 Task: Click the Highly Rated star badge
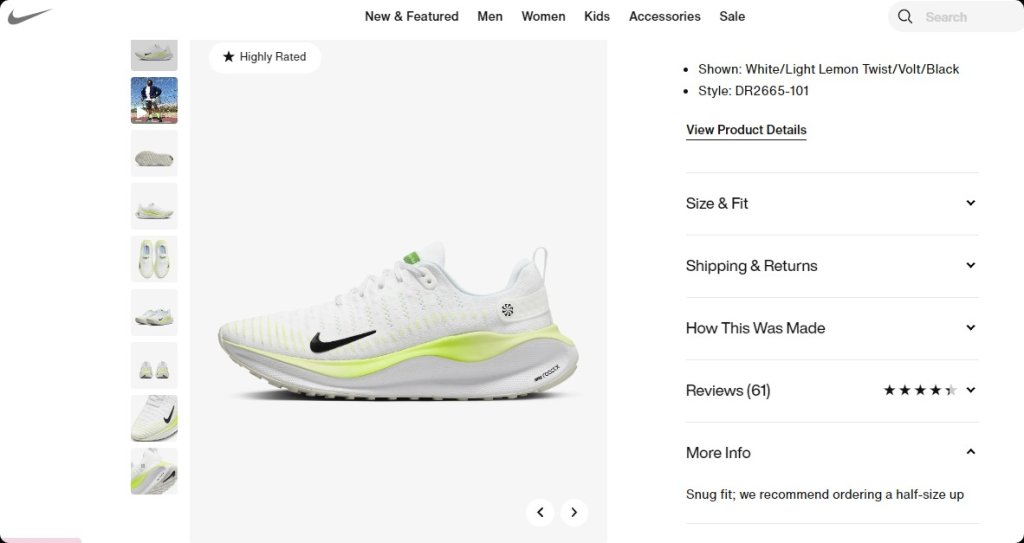coord(264,57)
